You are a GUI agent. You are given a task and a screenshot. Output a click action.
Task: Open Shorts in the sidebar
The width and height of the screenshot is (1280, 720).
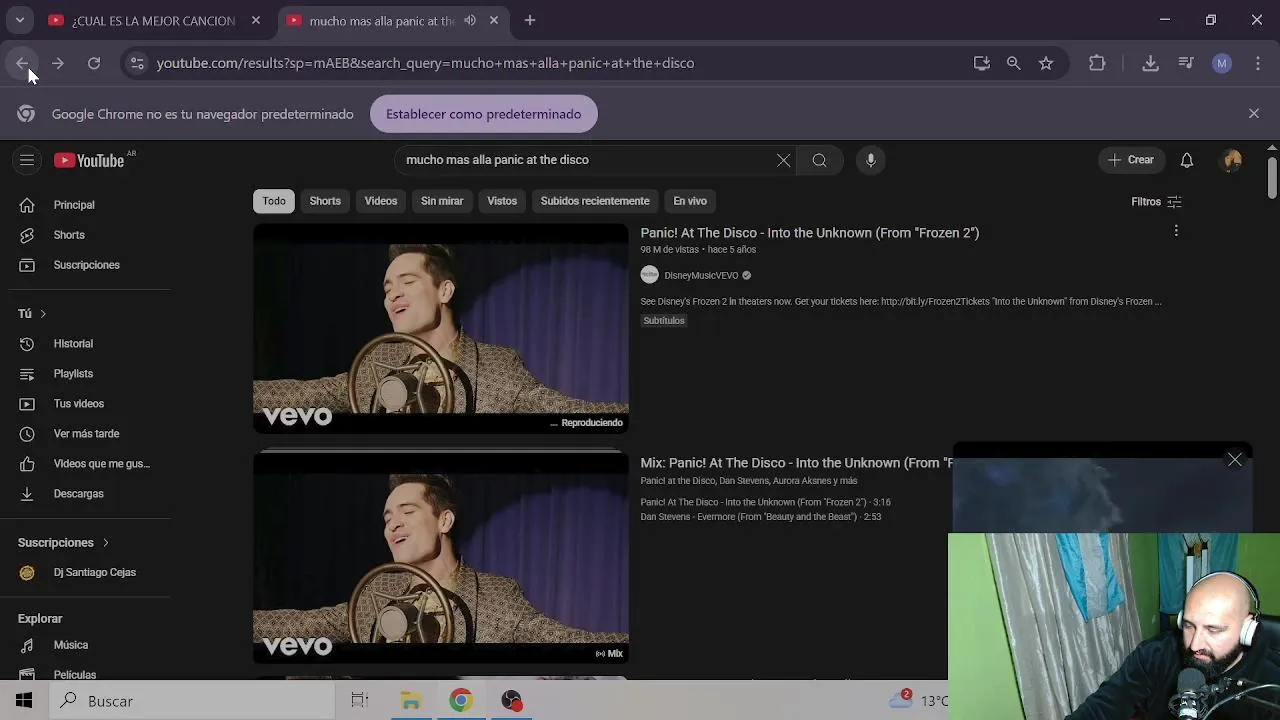(90, 235)
